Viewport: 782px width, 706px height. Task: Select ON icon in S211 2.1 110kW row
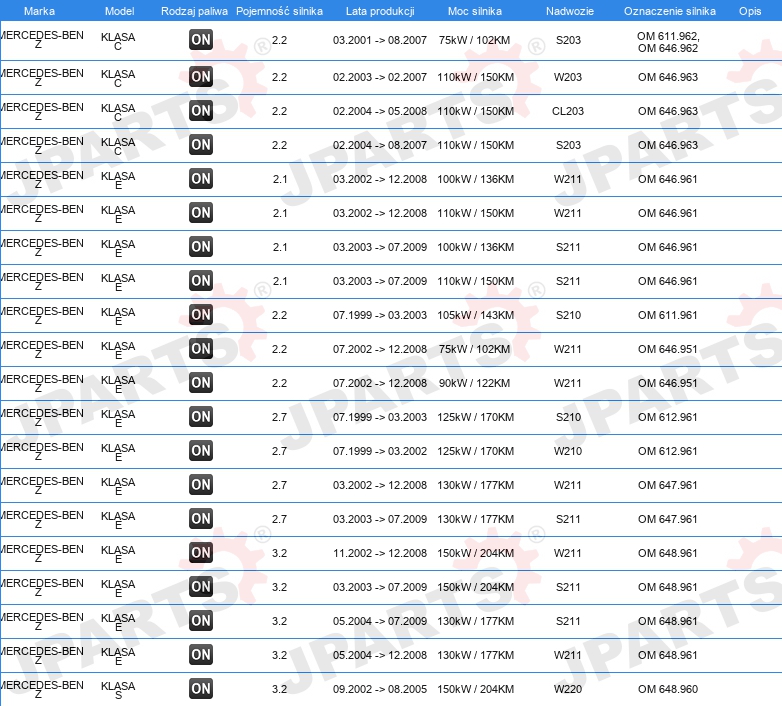point(201,281)
